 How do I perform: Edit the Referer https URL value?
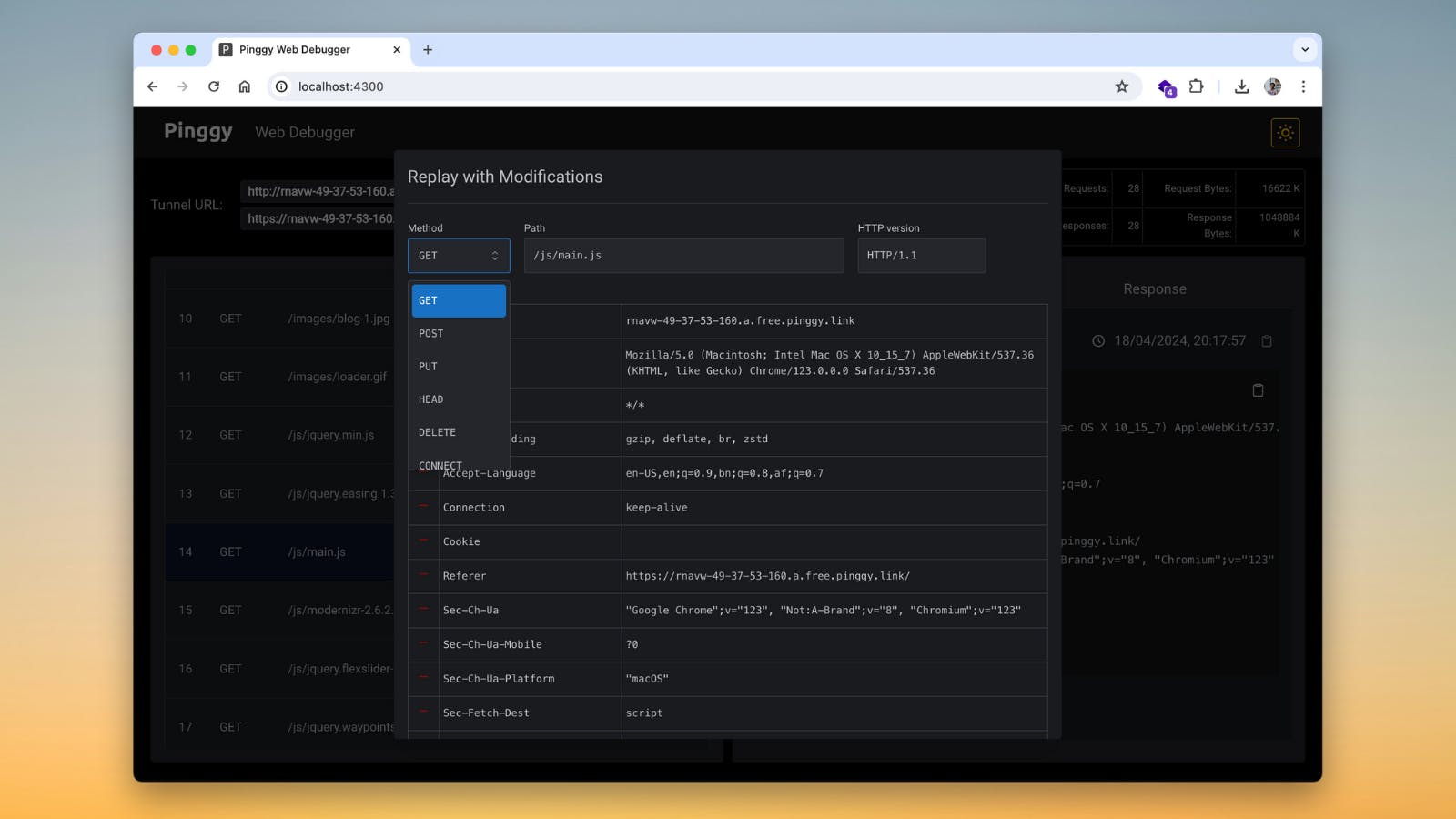point(834,576)
